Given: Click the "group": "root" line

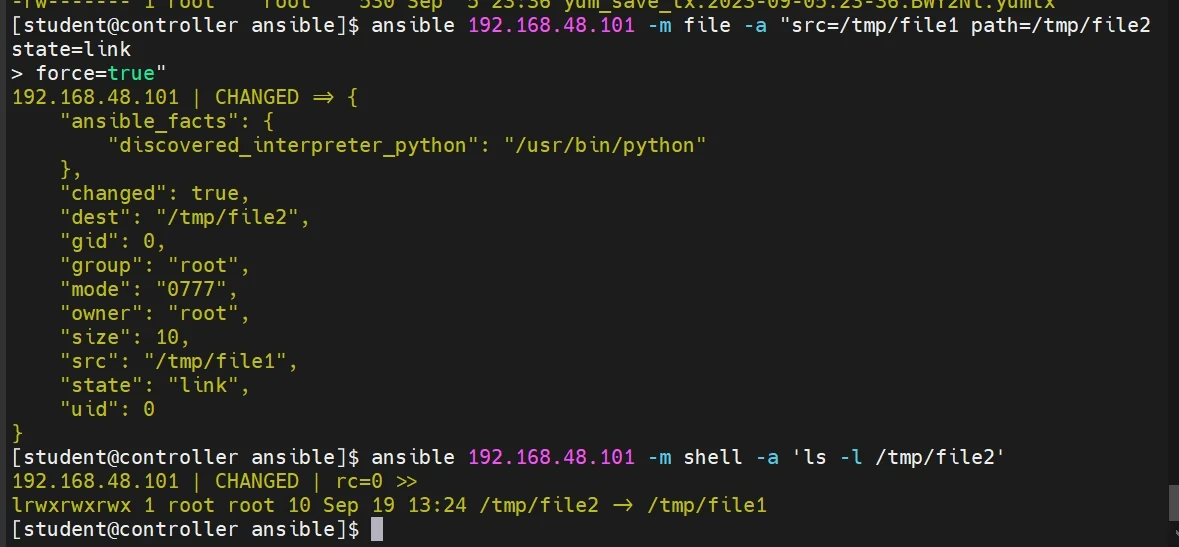Looking at the screenshot, I should 154,265.
